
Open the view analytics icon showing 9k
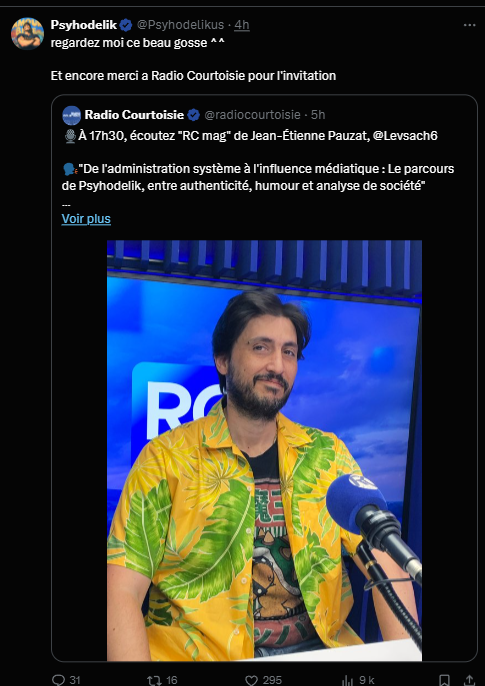click(347, 680)
